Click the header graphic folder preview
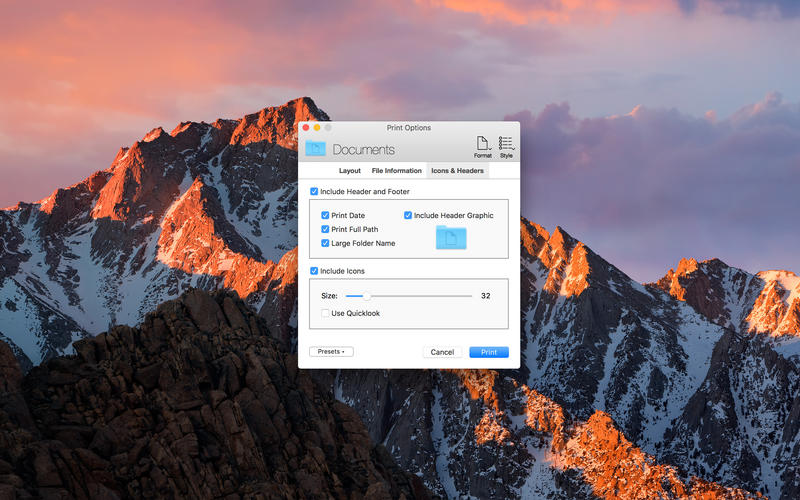Screen dimensions: 800x500 [451, 237]
